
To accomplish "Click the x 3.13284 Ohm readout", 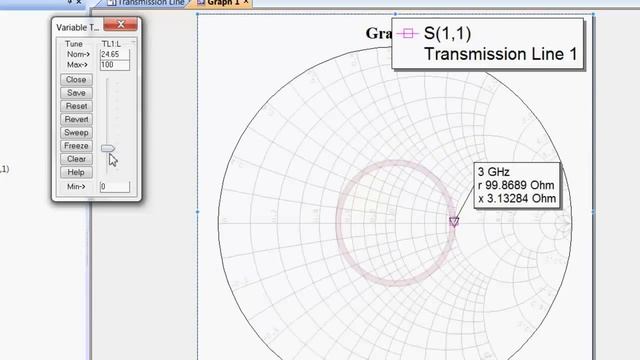I will (x=517, y=199).
